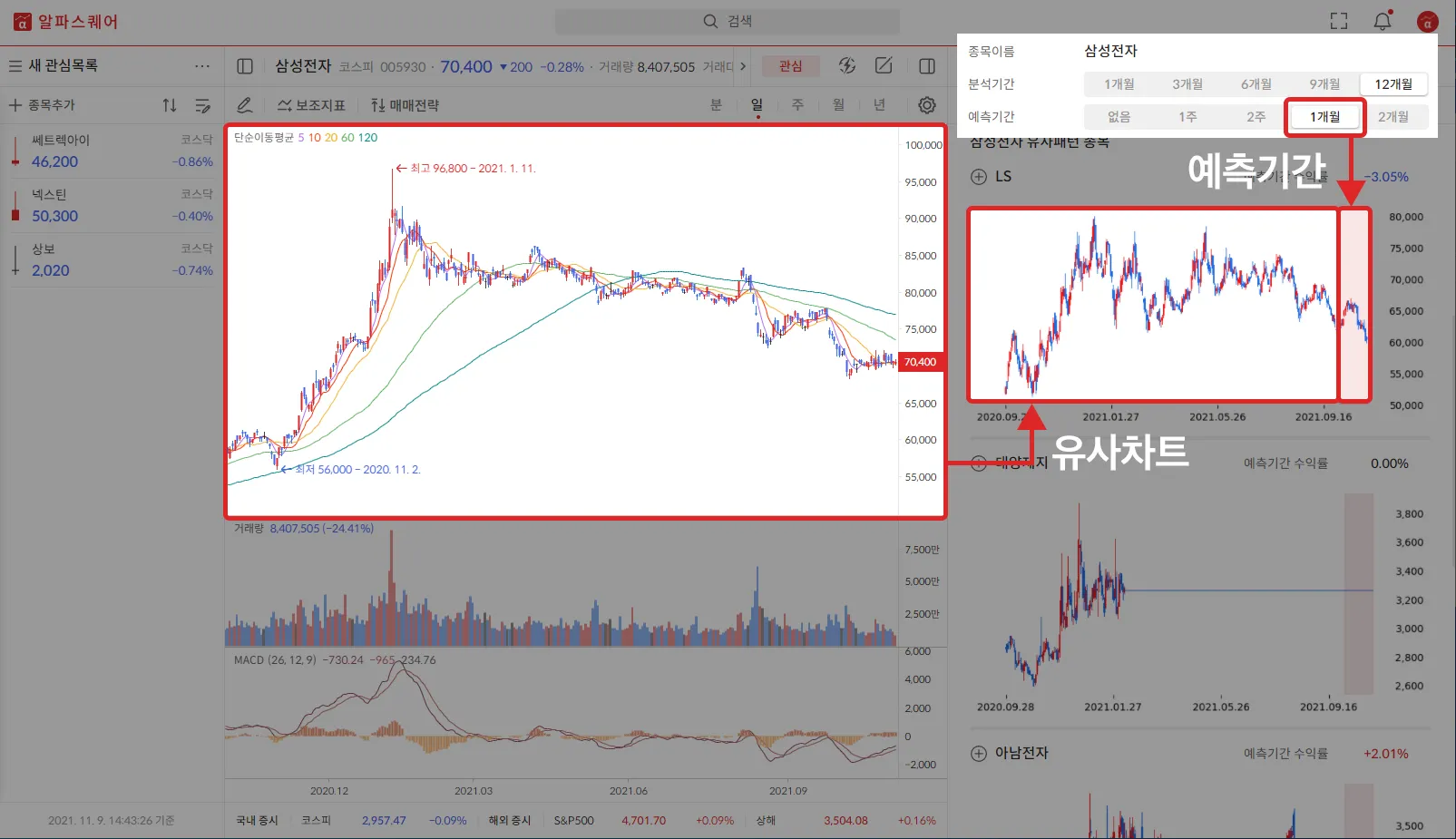
Task: Open the three-dot options for the watchlist
Action: 202,65
